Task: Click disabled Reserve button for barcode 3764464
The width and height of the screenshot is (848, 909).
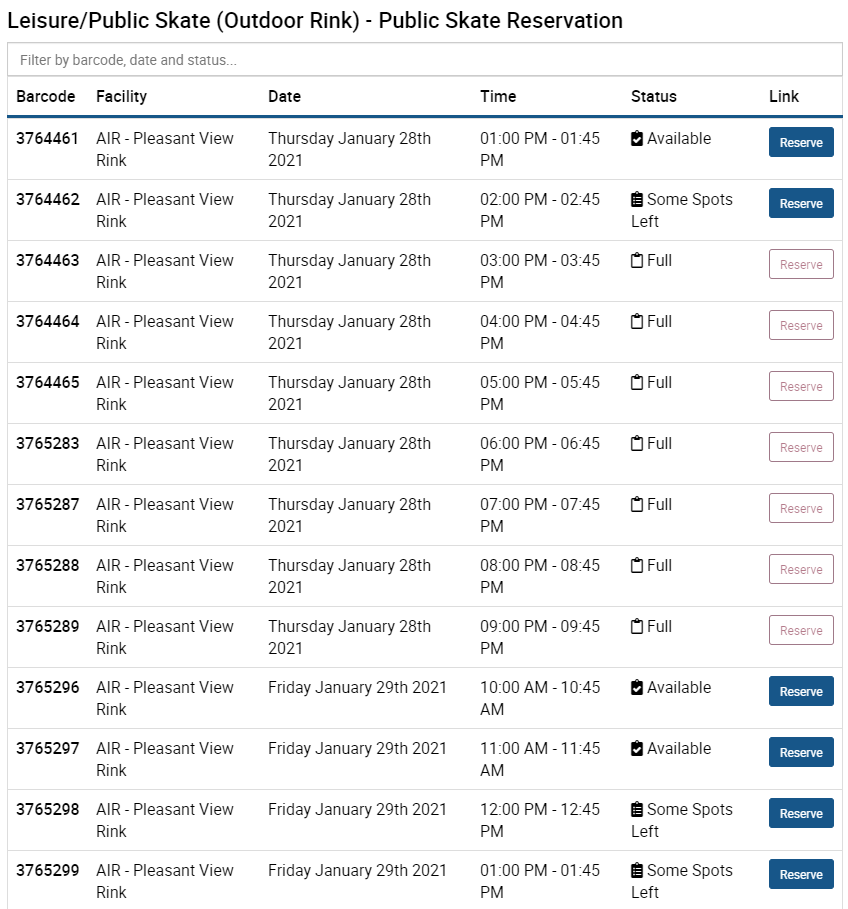Action: [801, 325]
